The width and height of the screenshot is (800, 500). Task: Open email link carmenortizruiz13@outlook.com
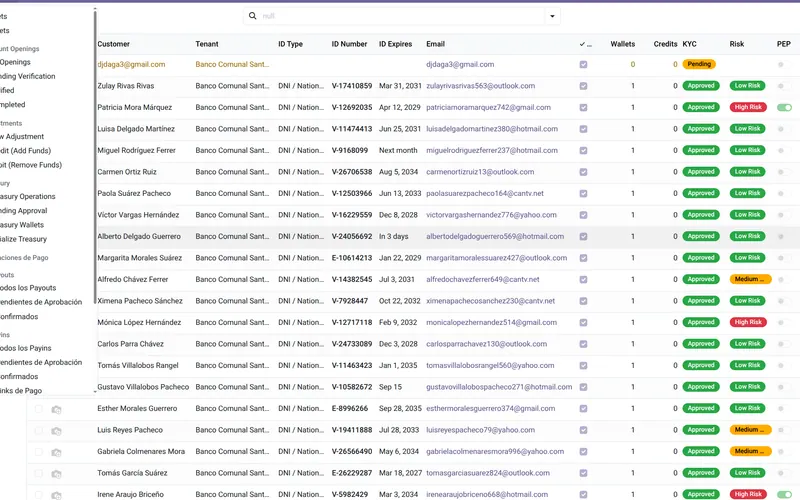tap(480, 172)
